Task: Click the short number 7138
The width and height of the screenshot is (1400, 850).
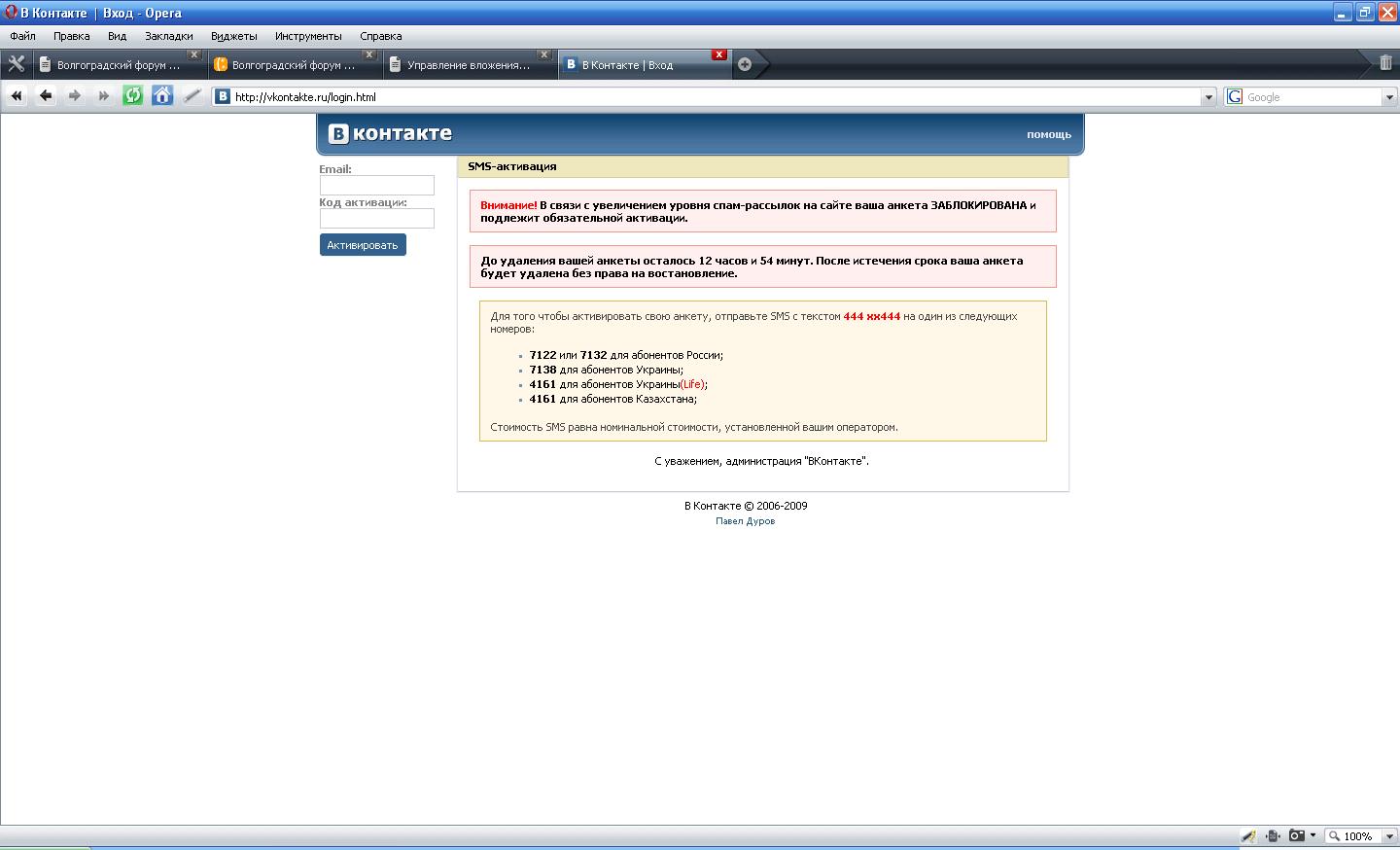Action: tap(542, 370)
